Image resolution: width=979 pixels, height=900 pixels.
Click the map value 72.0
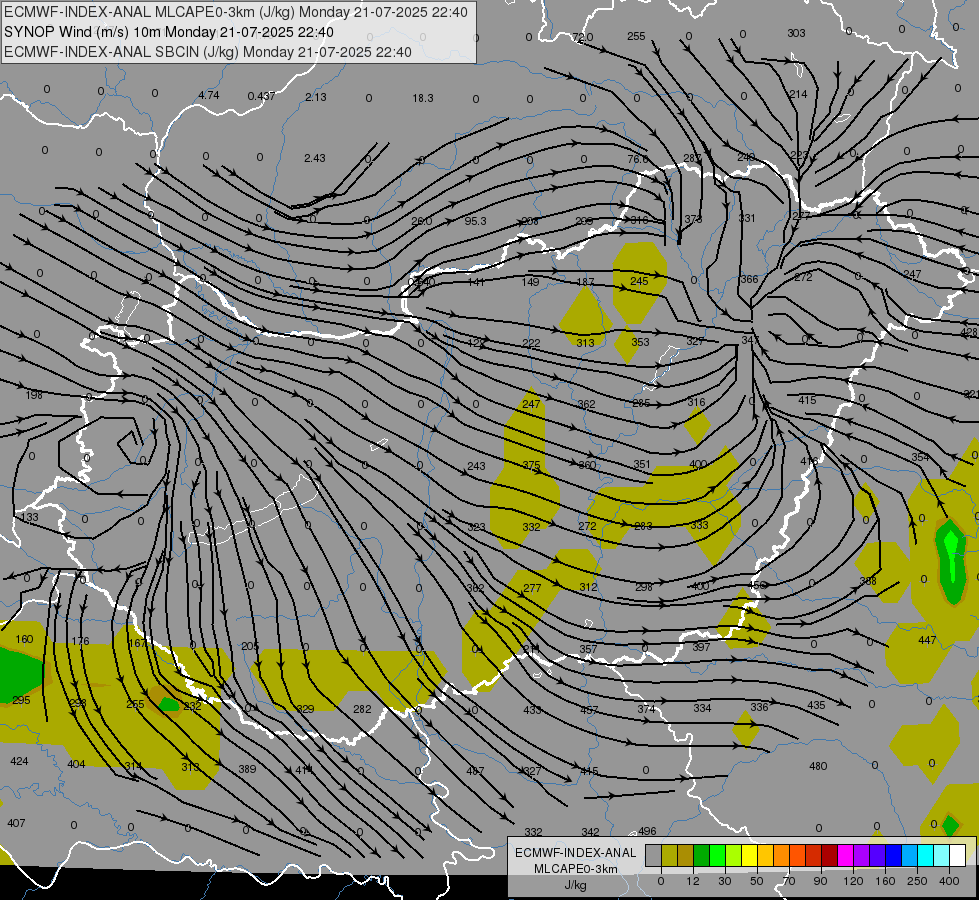pos(582,37)
